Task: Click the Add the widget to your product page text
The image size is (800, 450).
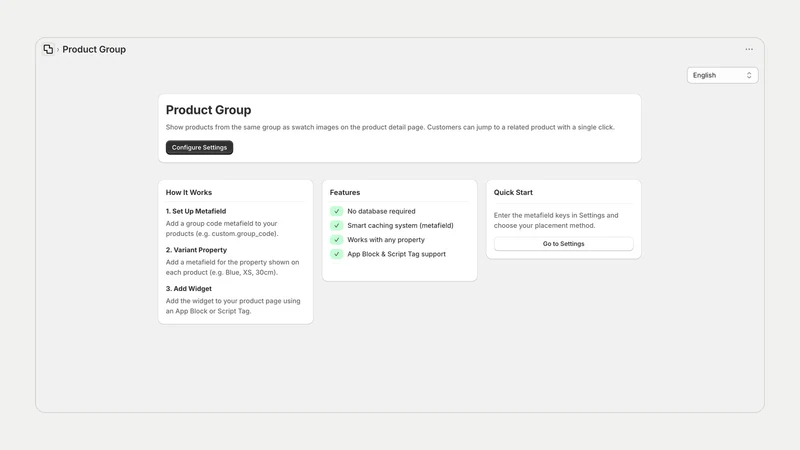Action: (x=233, y=306)
